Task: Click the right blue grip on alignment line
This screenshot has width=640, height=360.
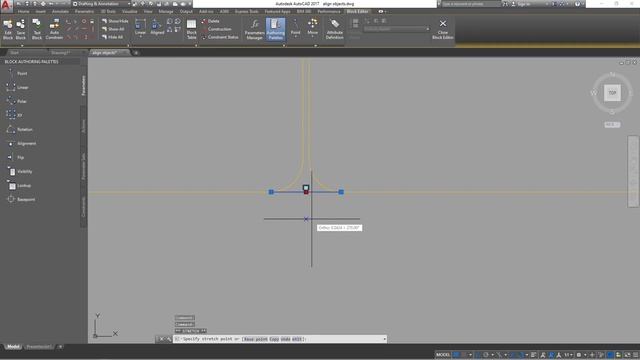Action: point(341,192)
